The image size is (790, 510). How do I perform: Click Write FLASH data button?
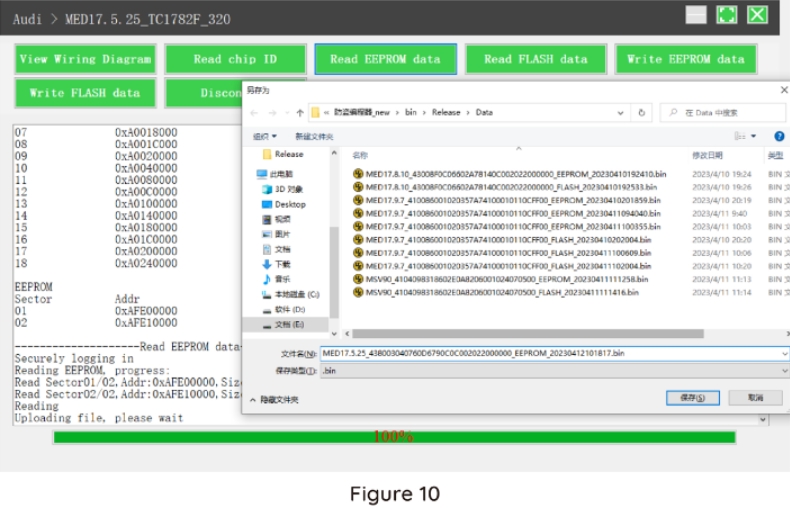tap(85, 93)
